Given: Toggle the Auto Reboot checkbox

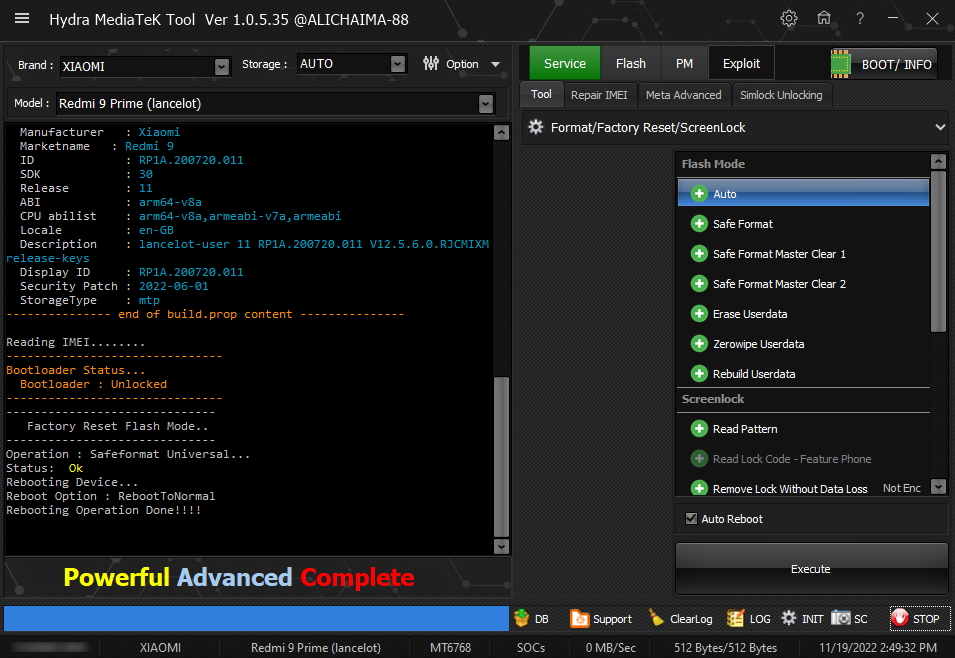Looking at the screenshot, I should (x=691, y=519).
